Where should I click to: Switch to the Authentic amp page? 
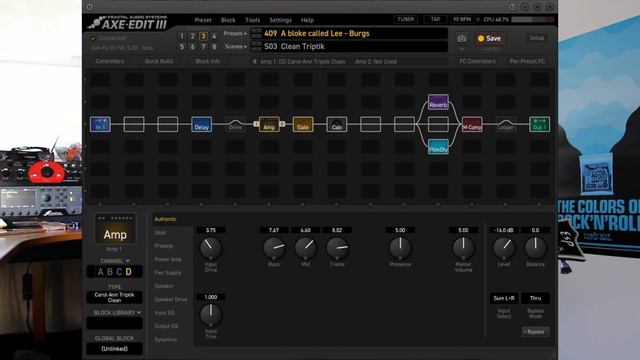(165, 219)
